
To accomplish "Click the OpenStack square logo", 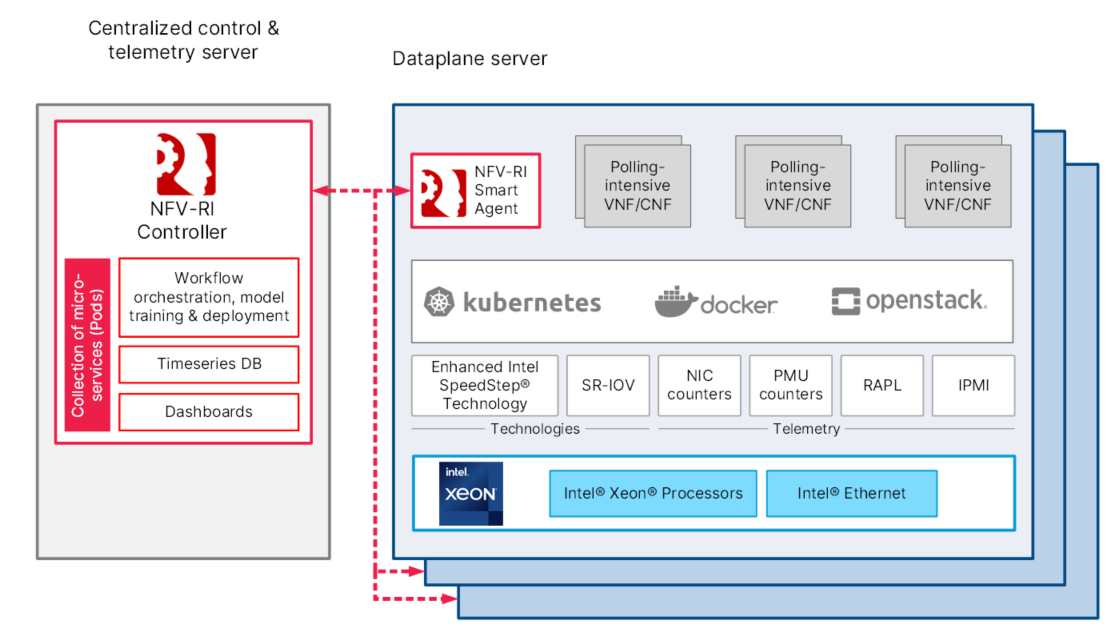I will pos(845,301).
